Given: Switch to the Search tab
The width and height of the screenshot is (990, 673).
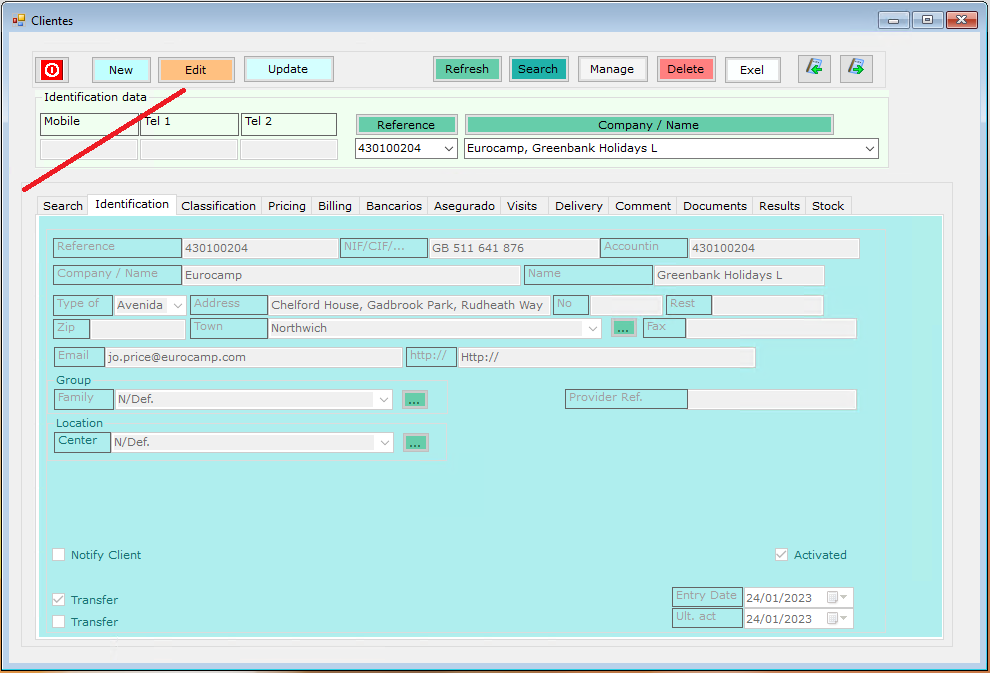Looking at the screenshot, I should (63, 206).
